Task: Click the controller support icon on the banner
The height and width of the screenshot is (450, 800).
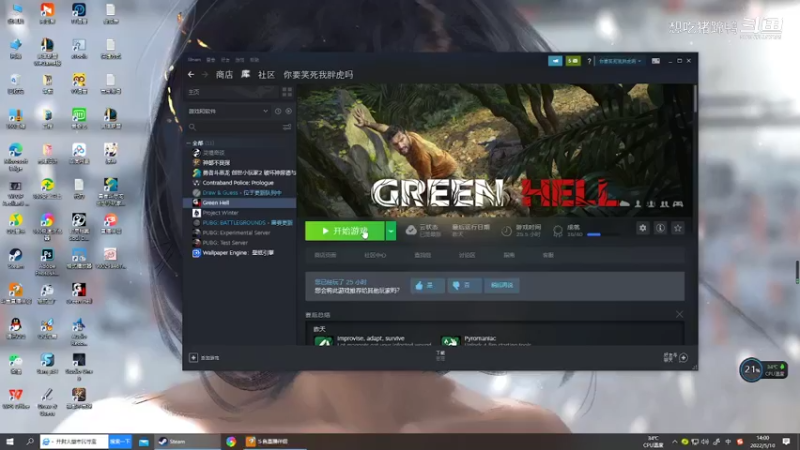Action: (x=678, y=204)
